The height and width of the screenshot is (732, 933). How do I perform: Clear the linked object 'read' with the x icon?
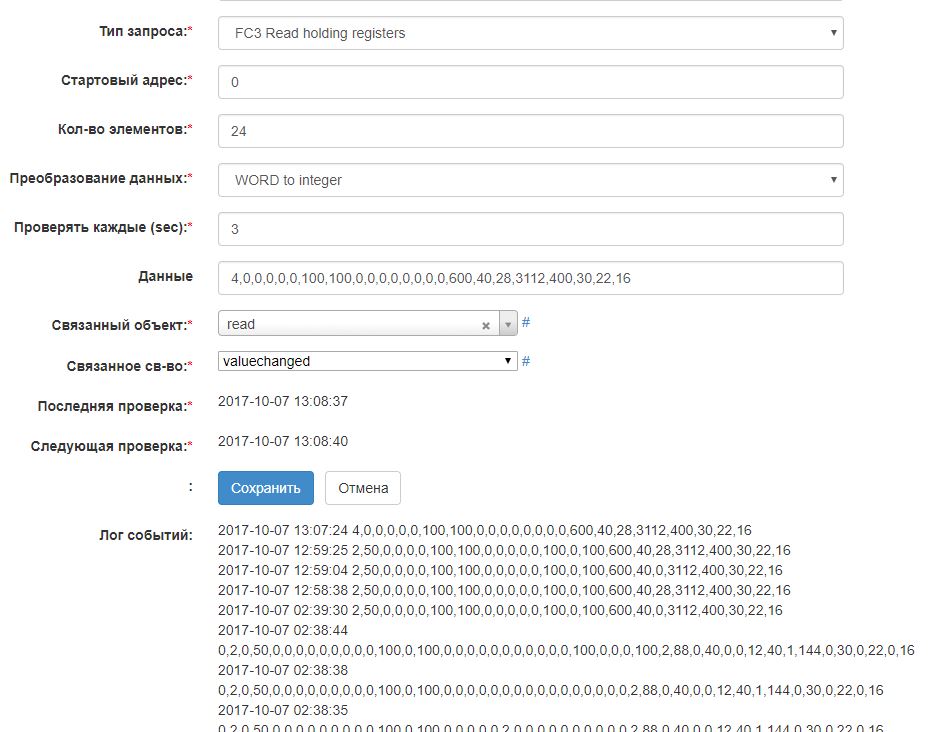[486, 326]
